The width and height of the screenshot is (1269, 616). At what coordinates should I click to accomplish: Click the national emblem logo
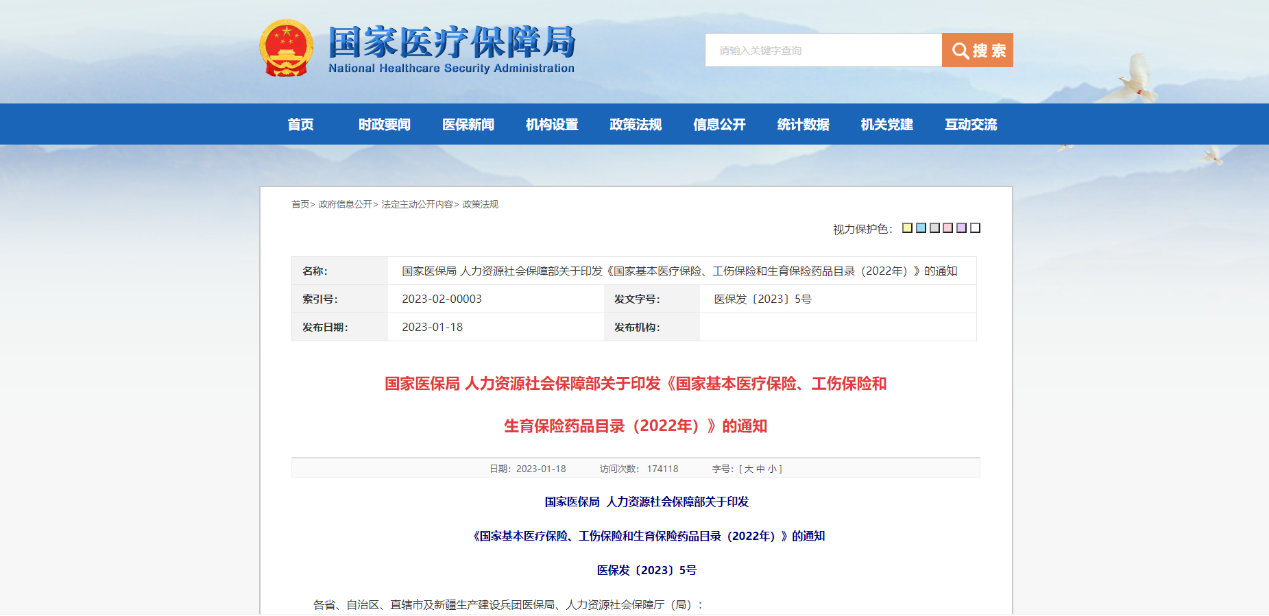pyautogui.click(x=286, y=48)
